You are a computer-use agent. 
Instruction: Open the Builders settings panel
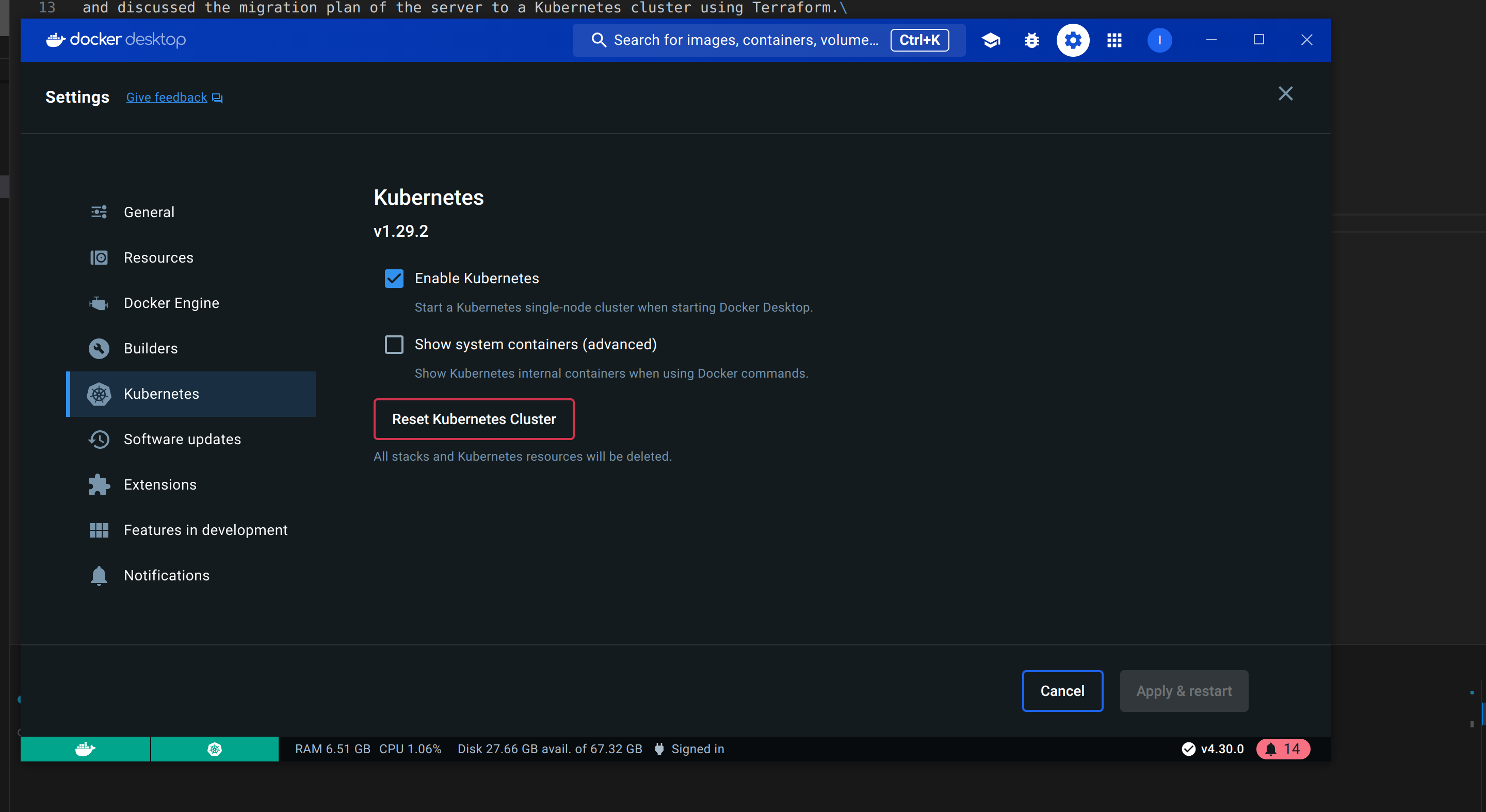(x=150, y=348)
